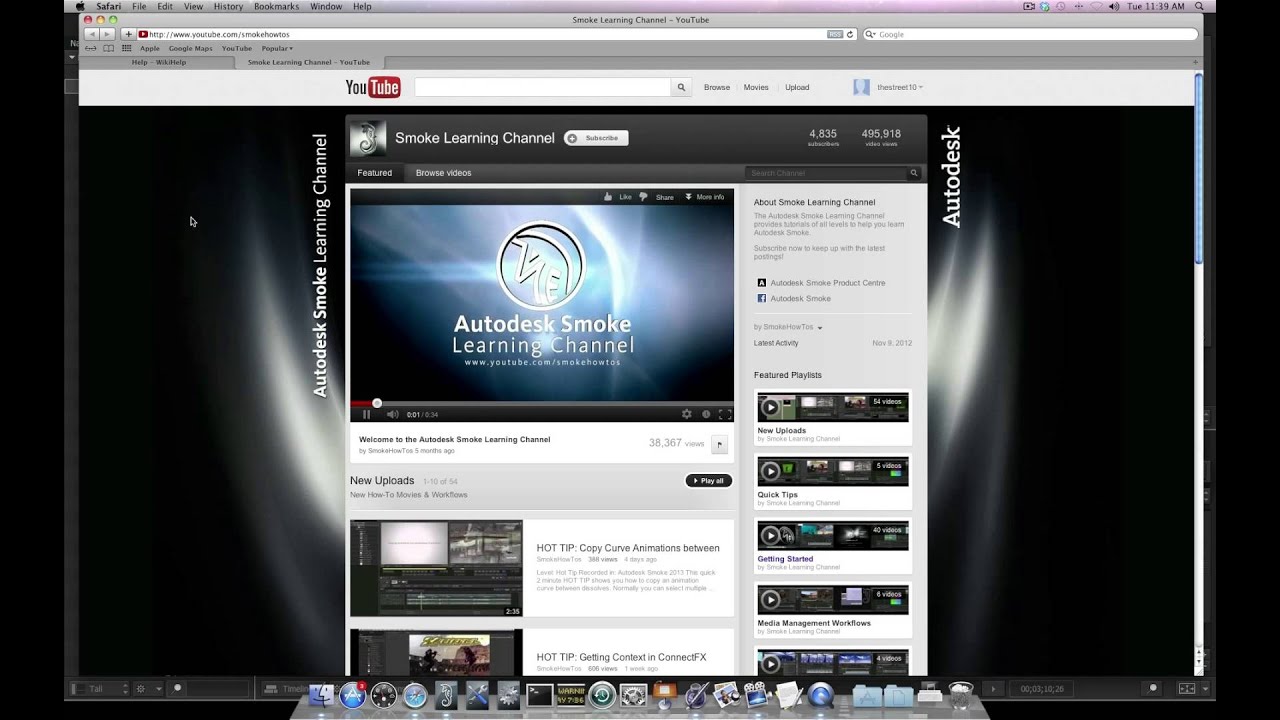Click the Safari address bar
The height and width of the screenshot is (720, 1280).
coord(490,34)
